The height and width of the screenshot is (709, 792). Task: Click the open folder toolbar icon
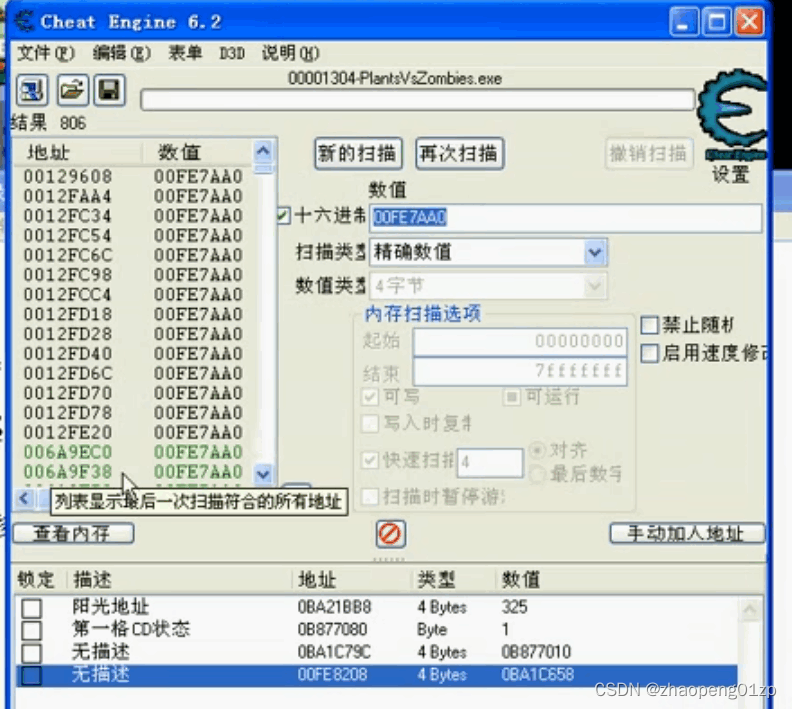[72, 90]
